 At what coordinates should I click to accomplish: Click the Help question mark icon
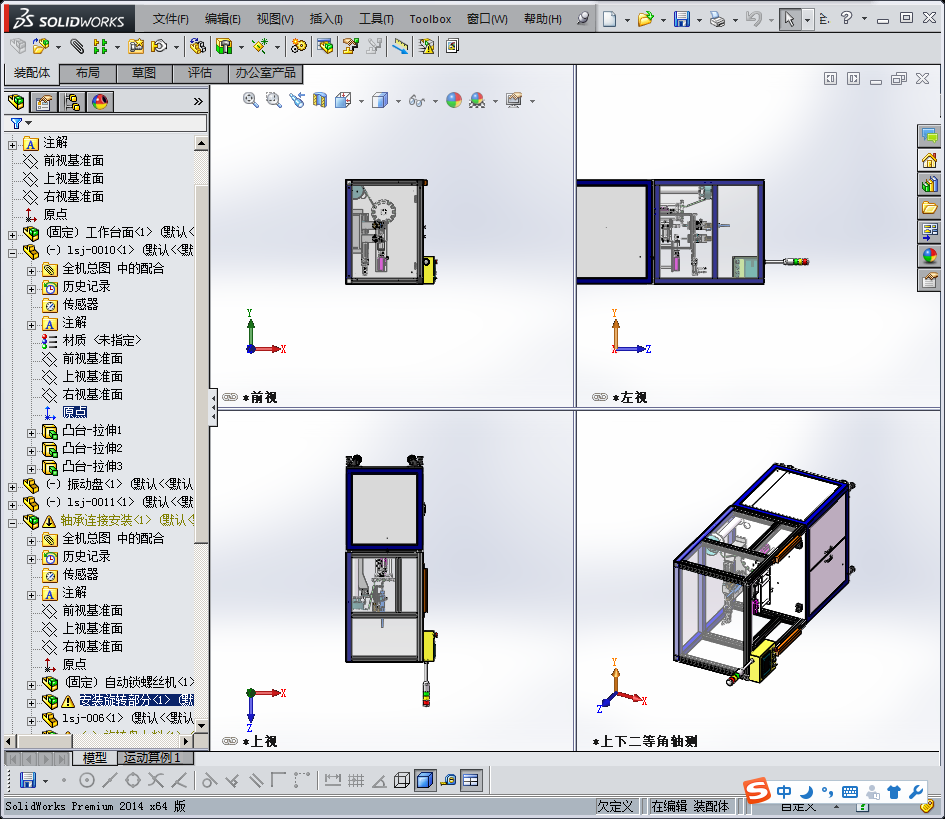point(846,18)
